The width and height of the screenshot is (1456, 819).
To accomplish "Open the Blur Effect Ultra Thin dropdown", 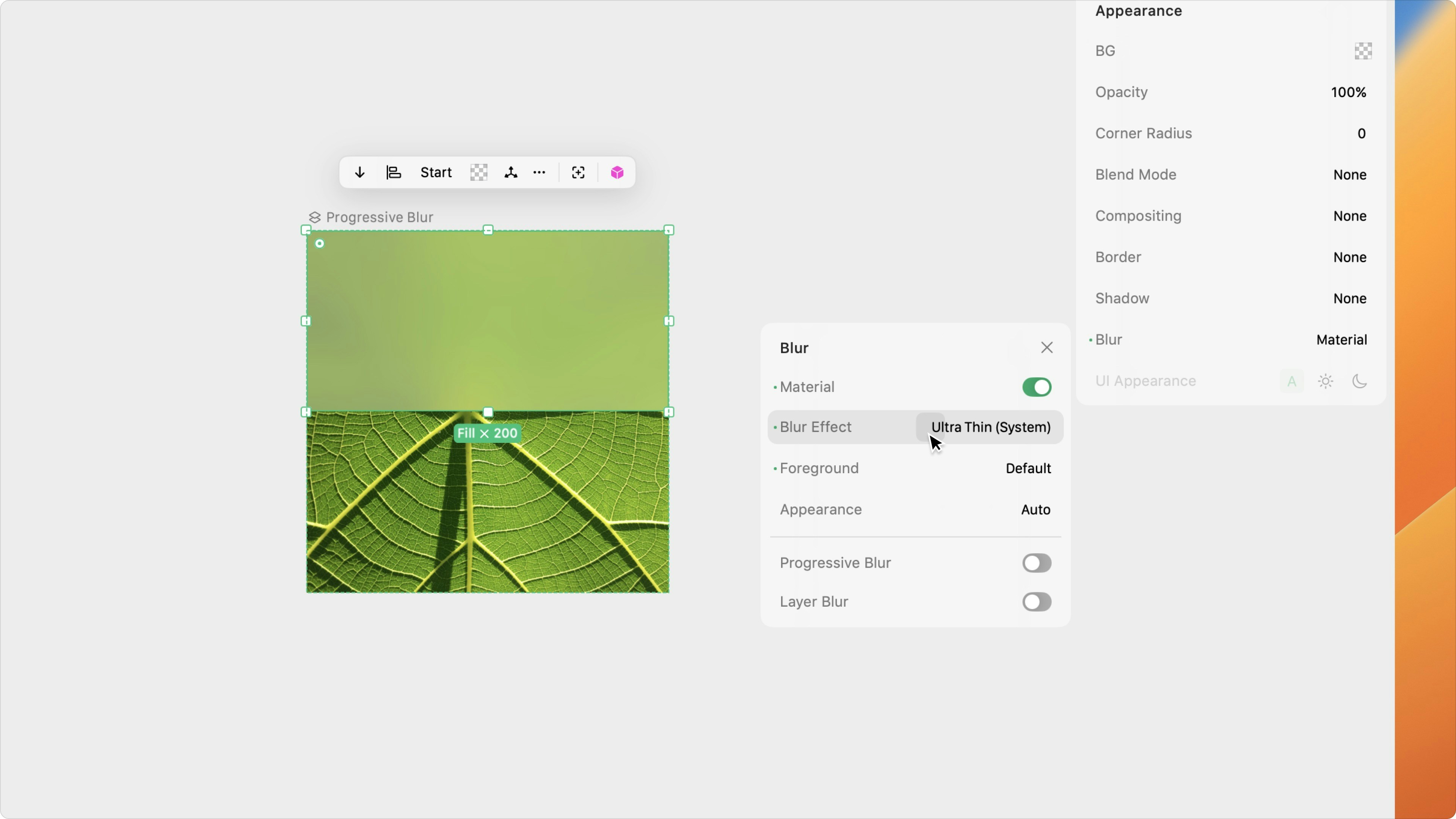I will (x=990, y=427).
